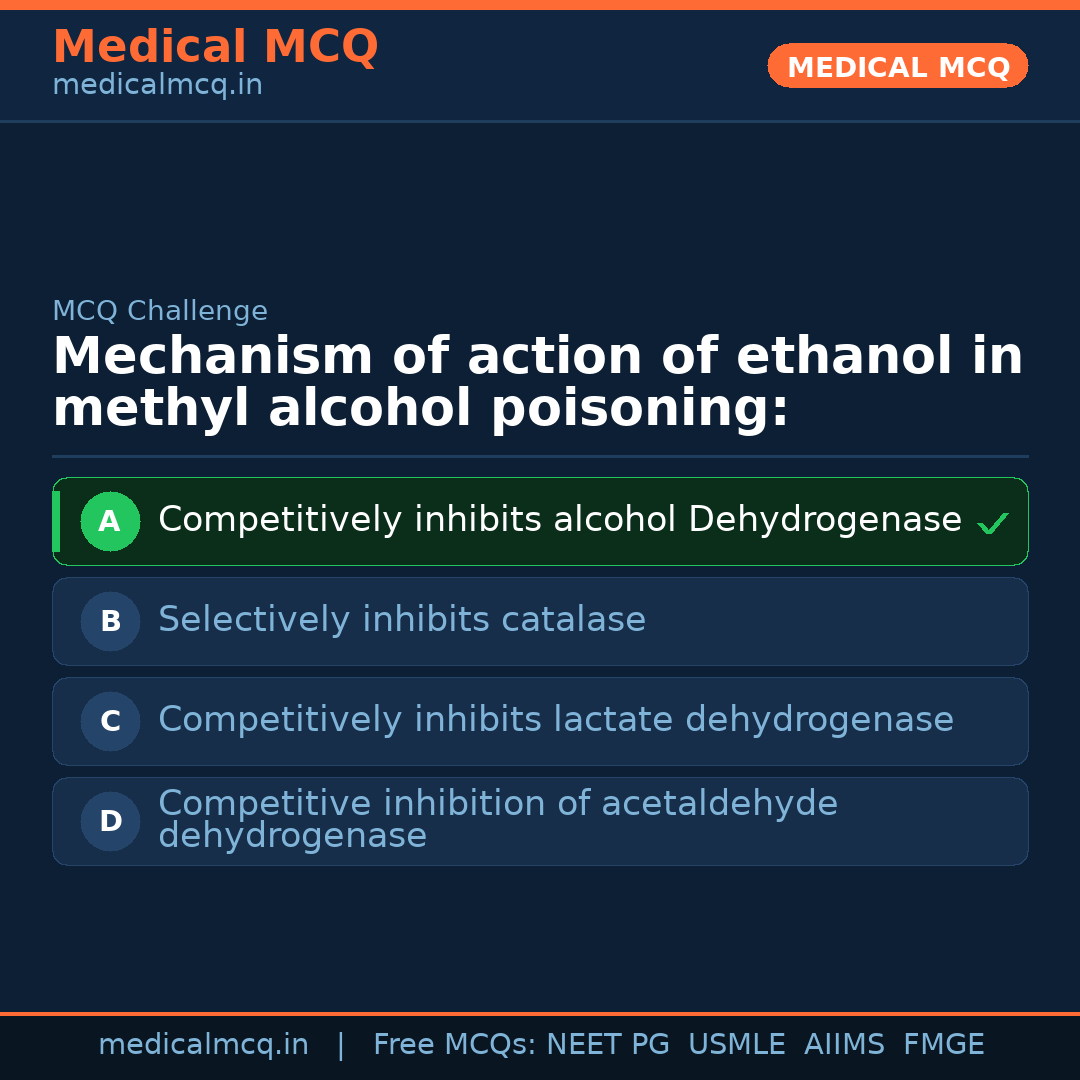Image resolution: width=1080 pixels, height=1080 pixels.
Task: Visit medicalmcq.in link under header title
Action: (157, 86)
